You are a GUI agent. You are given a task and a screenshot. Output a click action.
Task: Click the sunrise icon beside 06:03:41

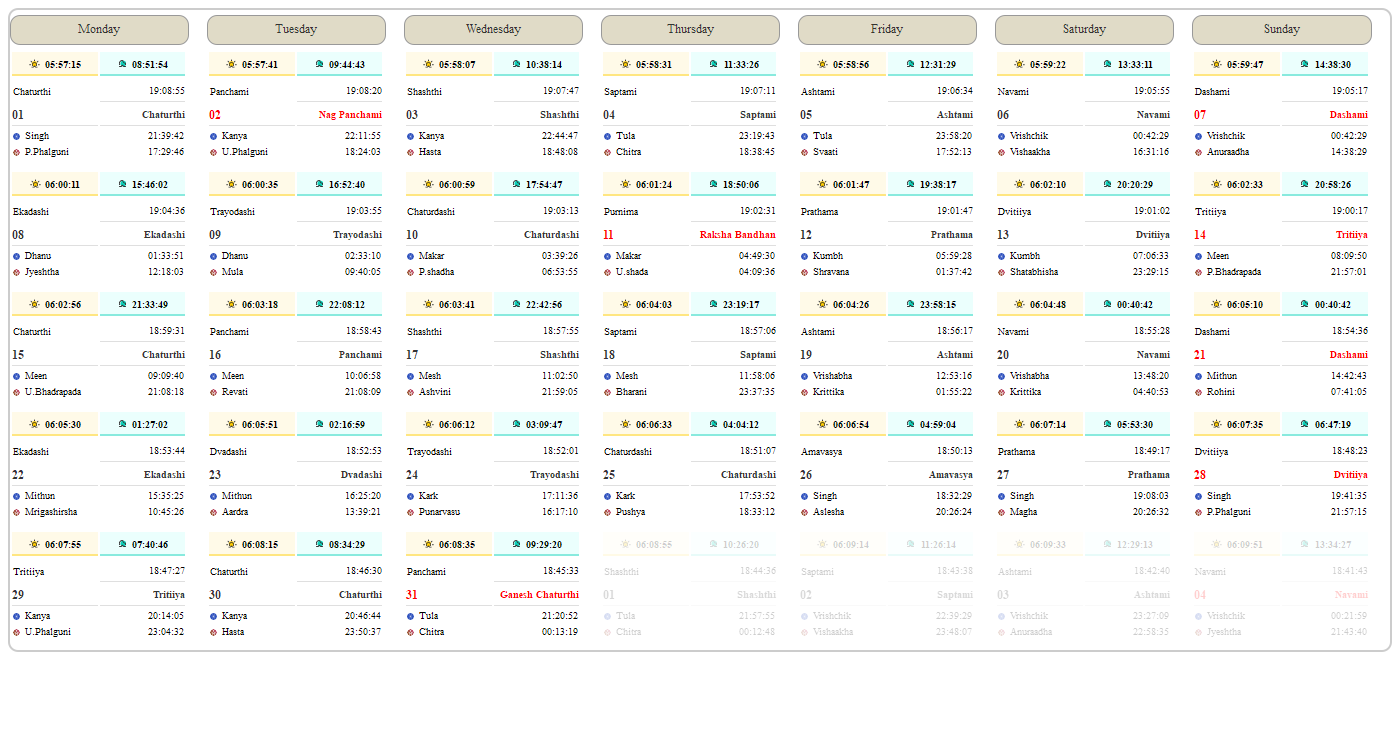pos(428,304)
